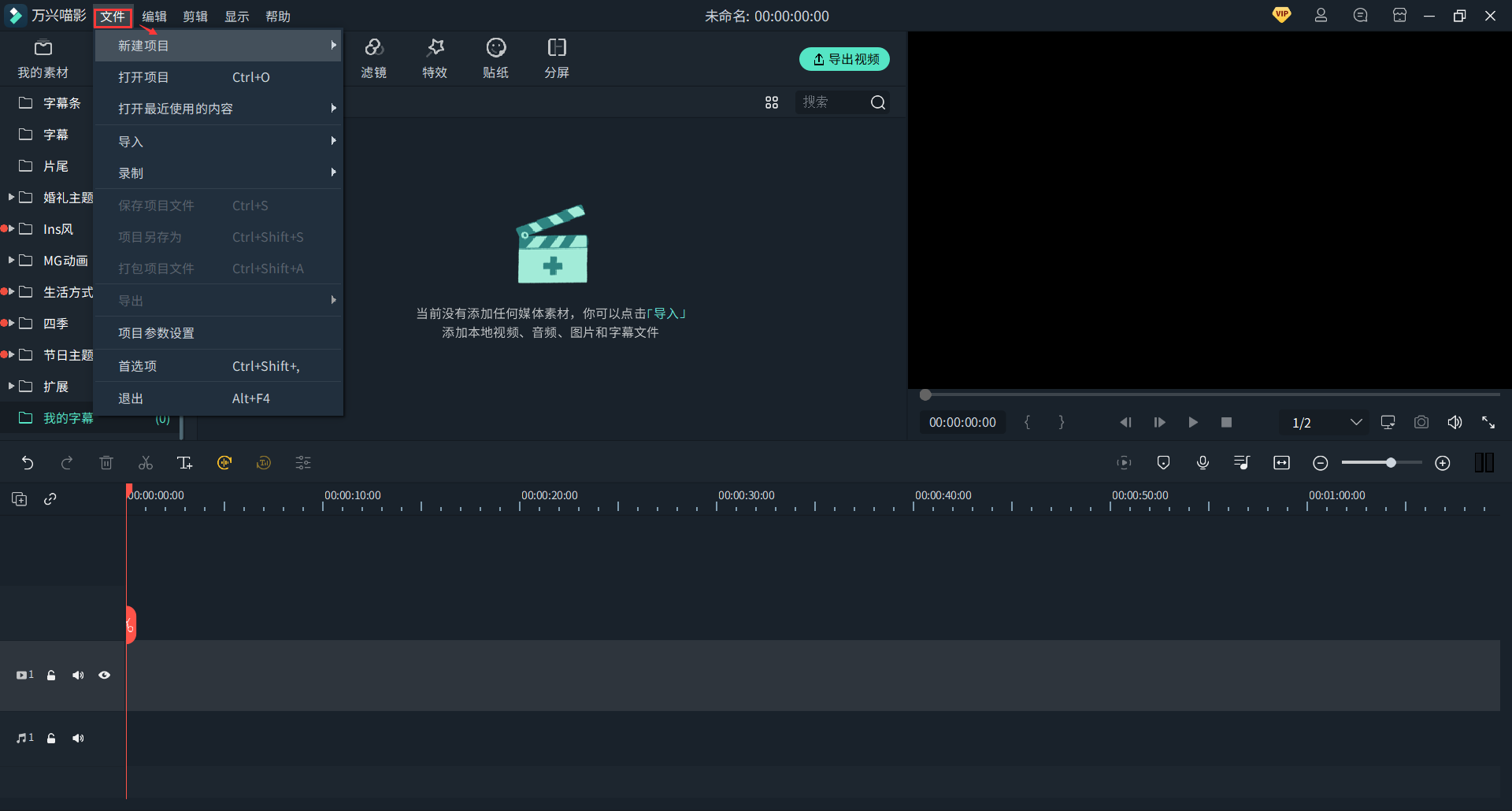The height and width of the screenshot is (811, 1512).
Task: Click the timeline zoom slider handle
Action: (x=1391, y=463)
